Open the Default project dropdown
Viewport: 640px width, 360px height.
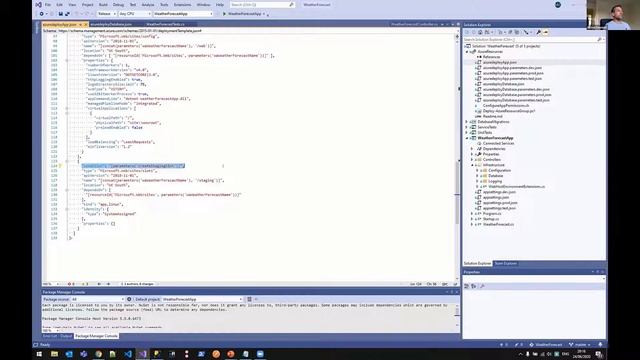(202, 299)
